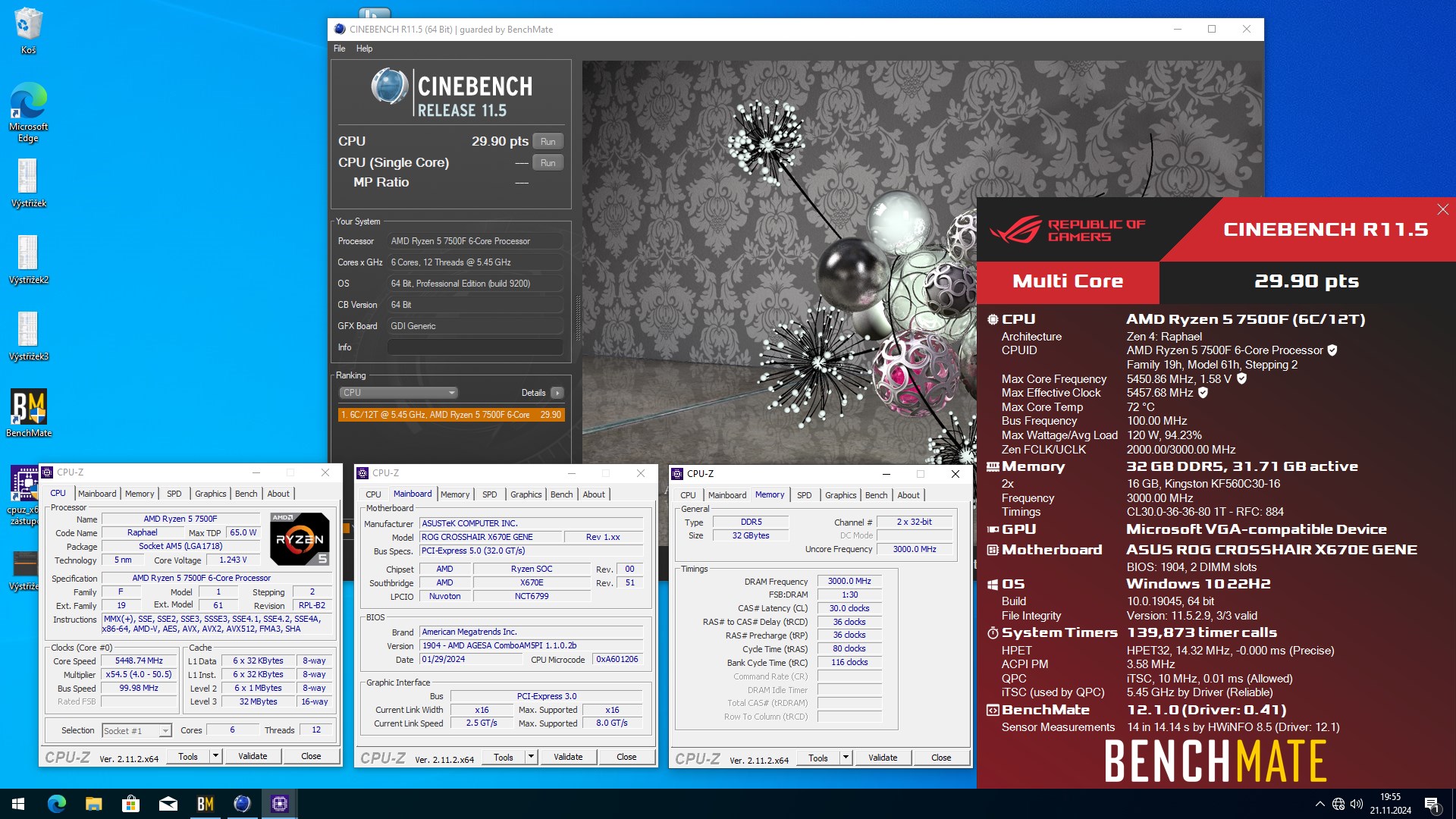1456x819 pixels.
Task: Select the 6C/12T ranking result row
Action: click(x=451, y=415)
